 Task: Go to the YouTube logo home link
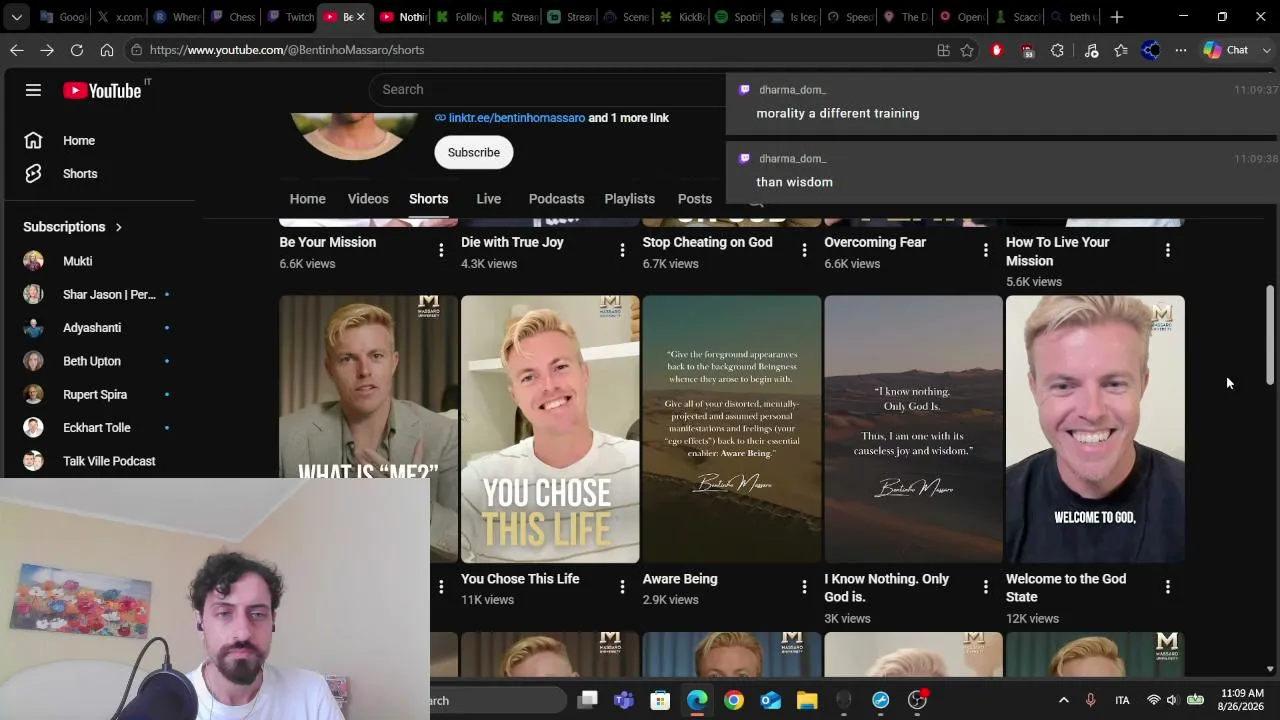(102, 90)
